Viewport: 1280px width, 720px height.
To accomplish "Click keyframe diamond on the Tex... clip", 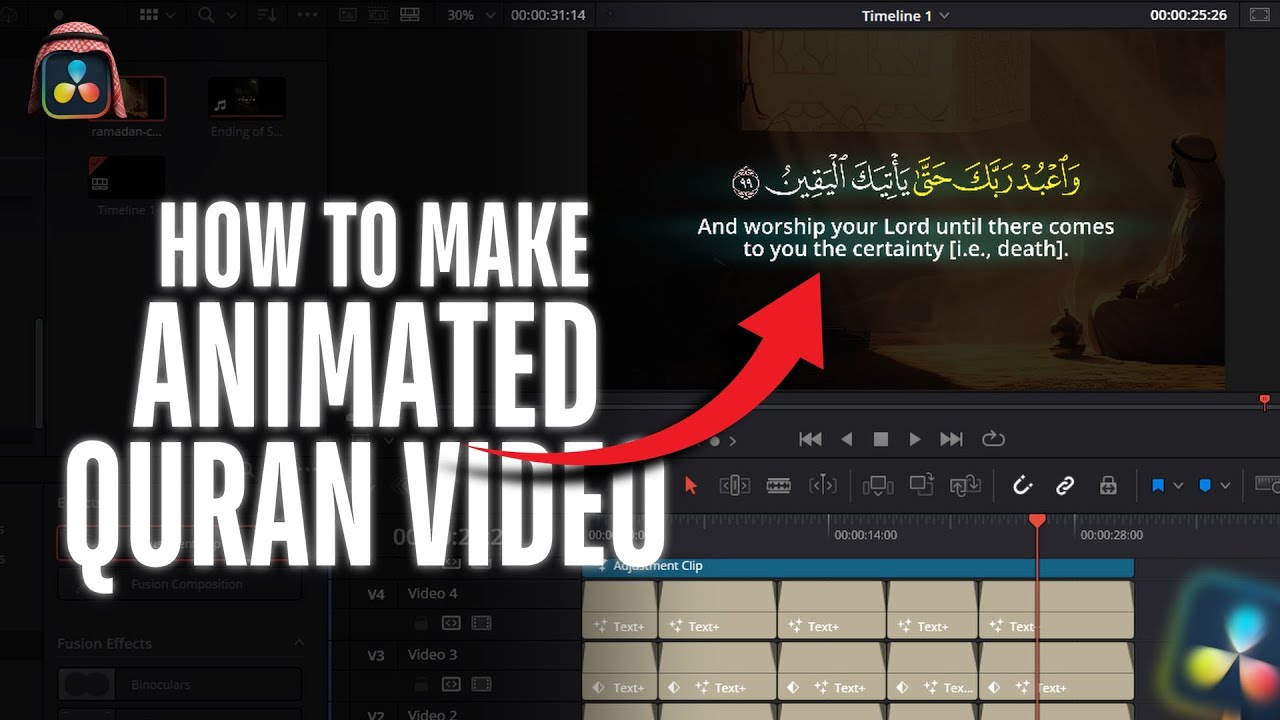I will (904, 688).
